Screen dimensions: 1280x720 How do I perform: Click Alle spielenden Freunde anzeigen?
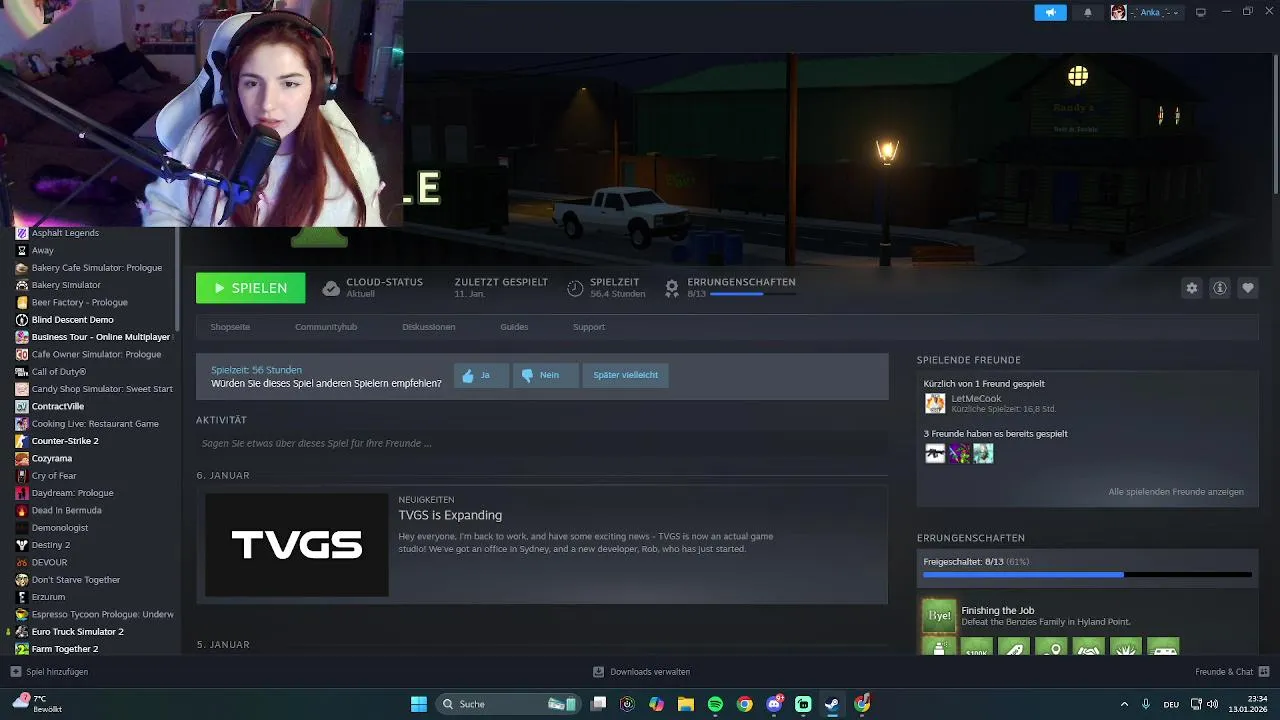pos(1176,492)
